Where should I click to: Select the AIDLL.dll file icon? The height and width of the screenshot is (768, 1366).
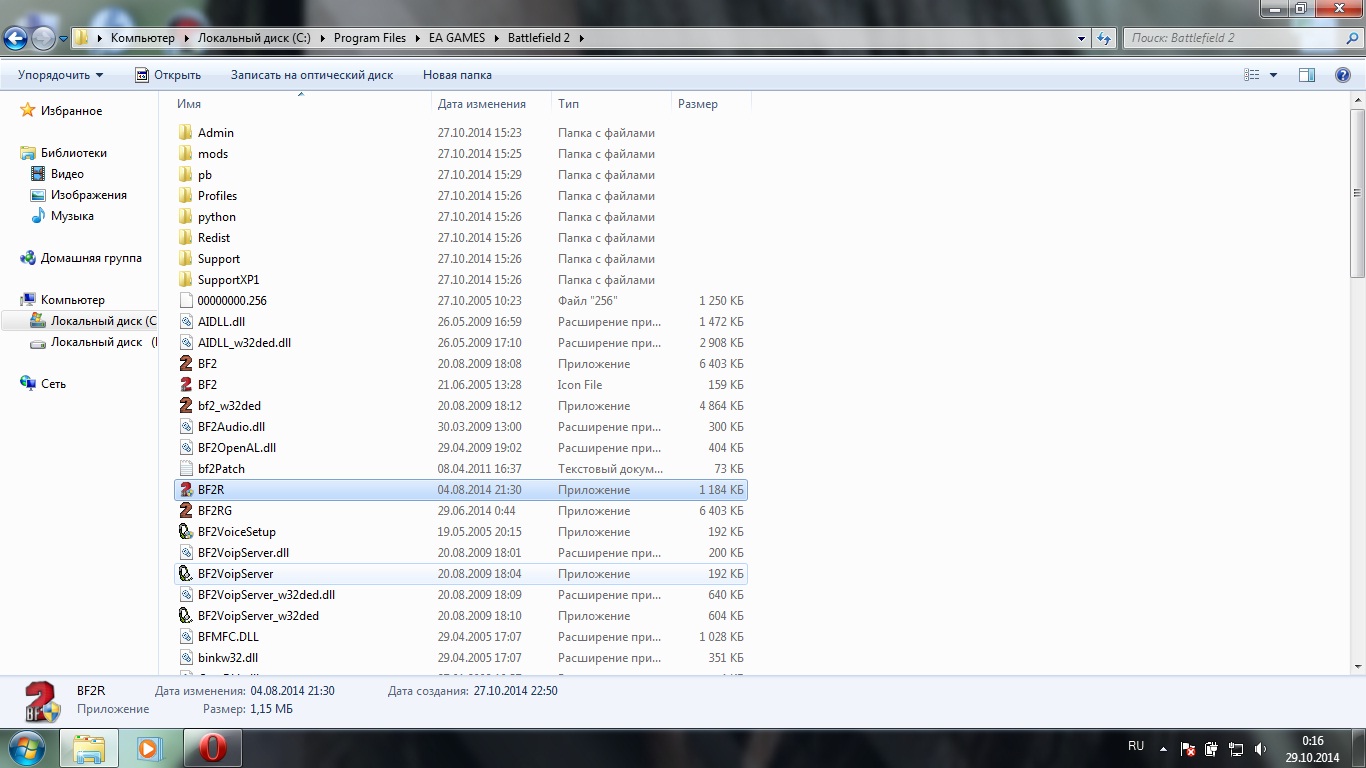(186, 322)
